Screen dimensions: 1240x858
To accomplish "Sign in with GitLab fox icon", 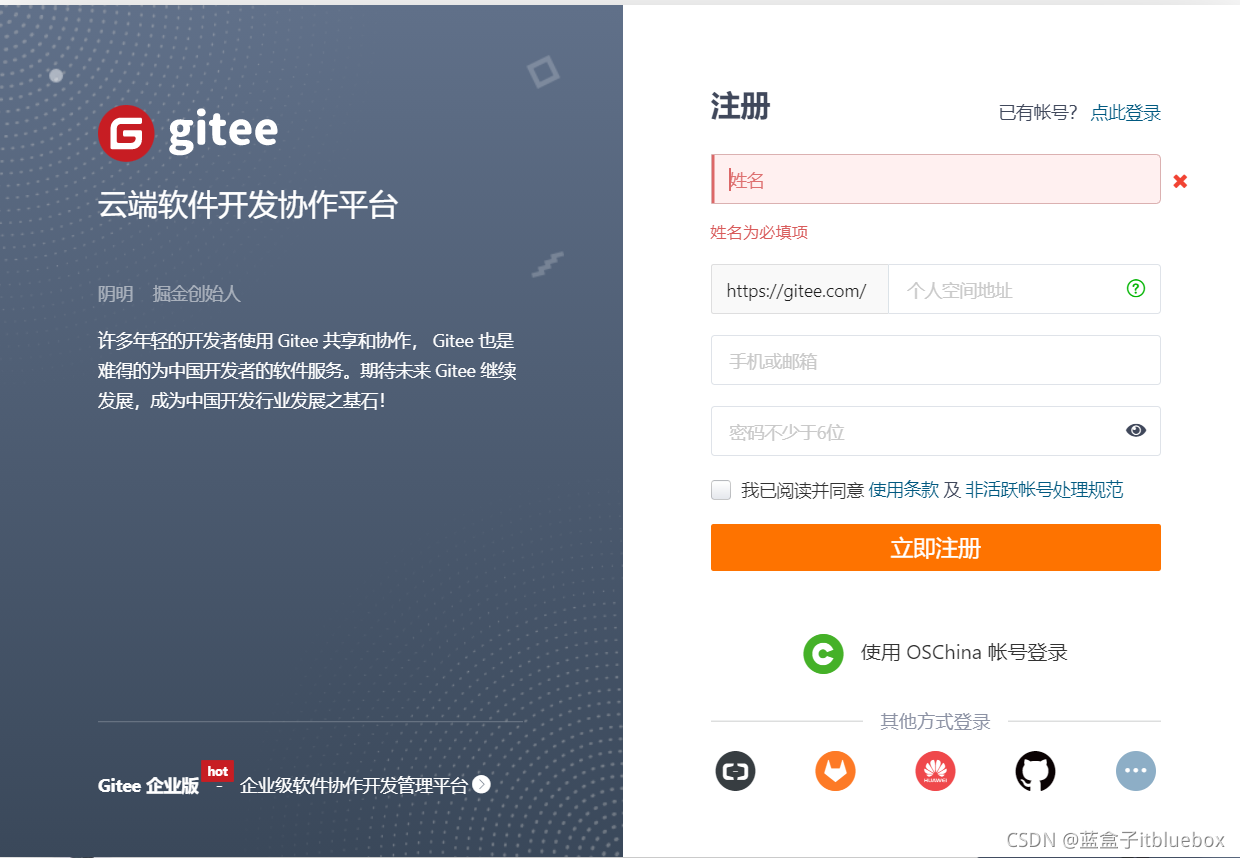I will tap(836, 771).
